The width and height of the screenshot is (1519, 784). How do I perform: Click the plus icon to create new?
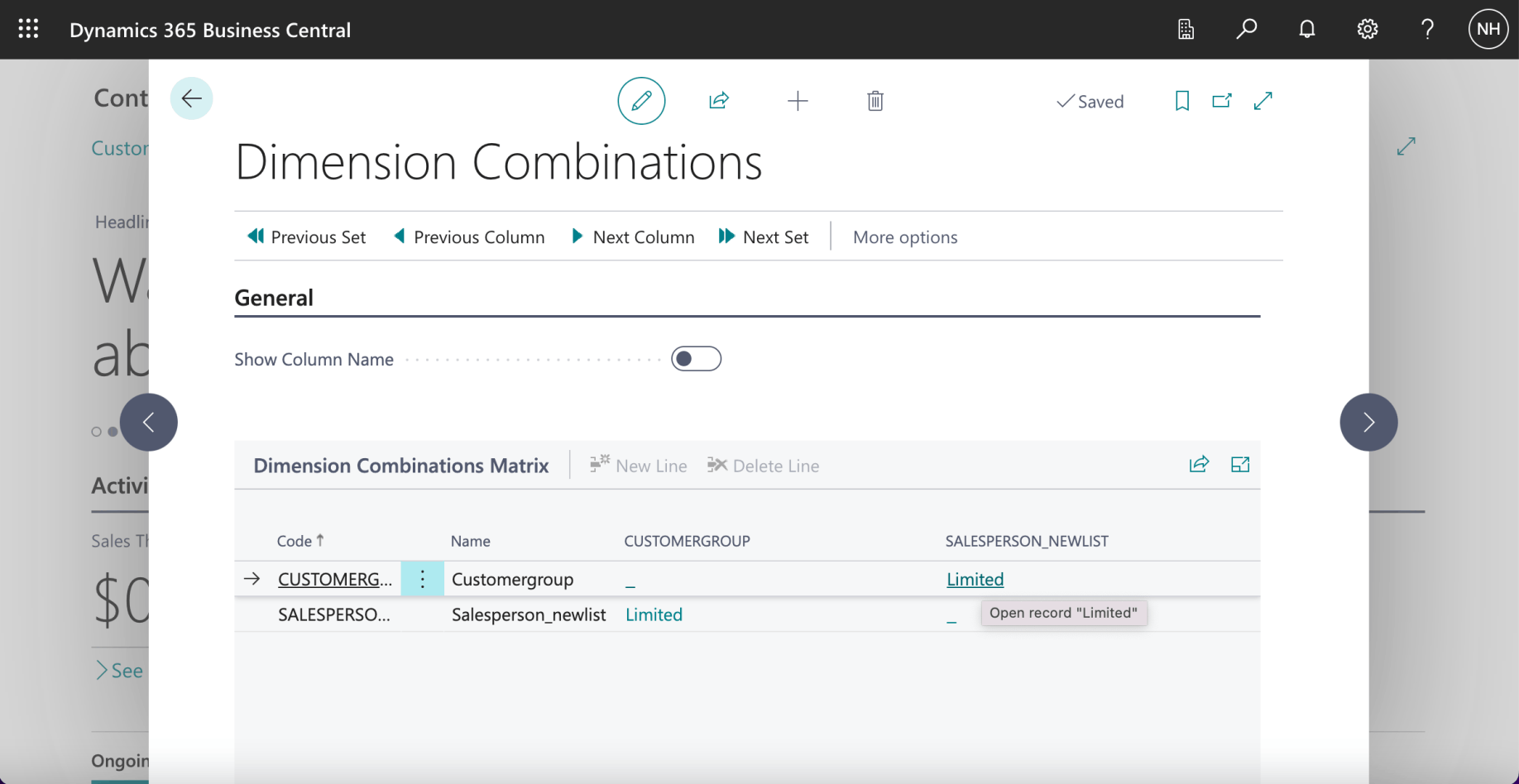tap(798, 101)
